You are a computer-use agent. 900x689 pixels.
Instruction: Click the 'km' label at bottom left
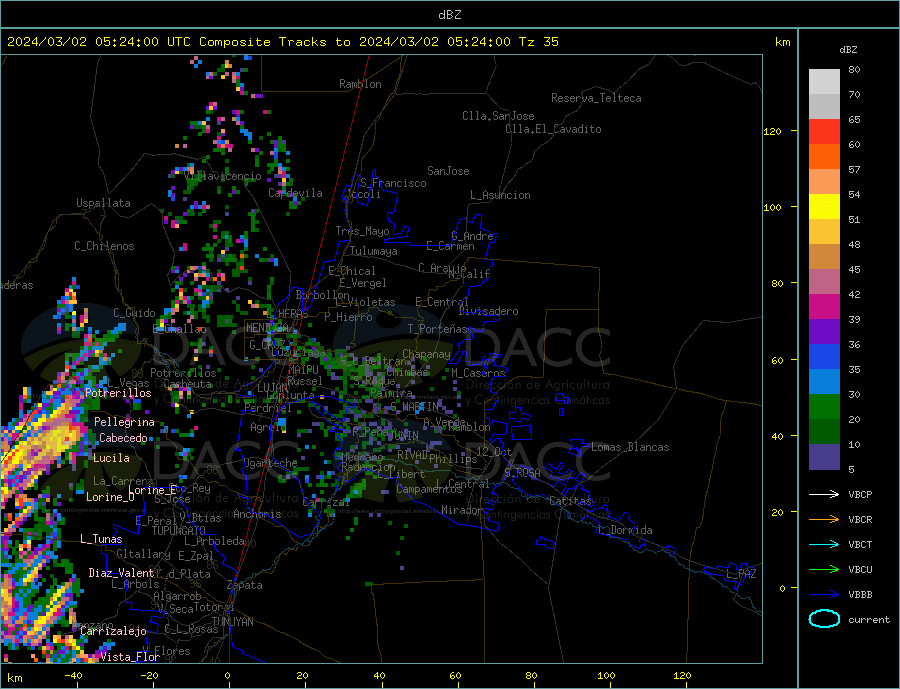pyautogui.click(x=14, y=678)
